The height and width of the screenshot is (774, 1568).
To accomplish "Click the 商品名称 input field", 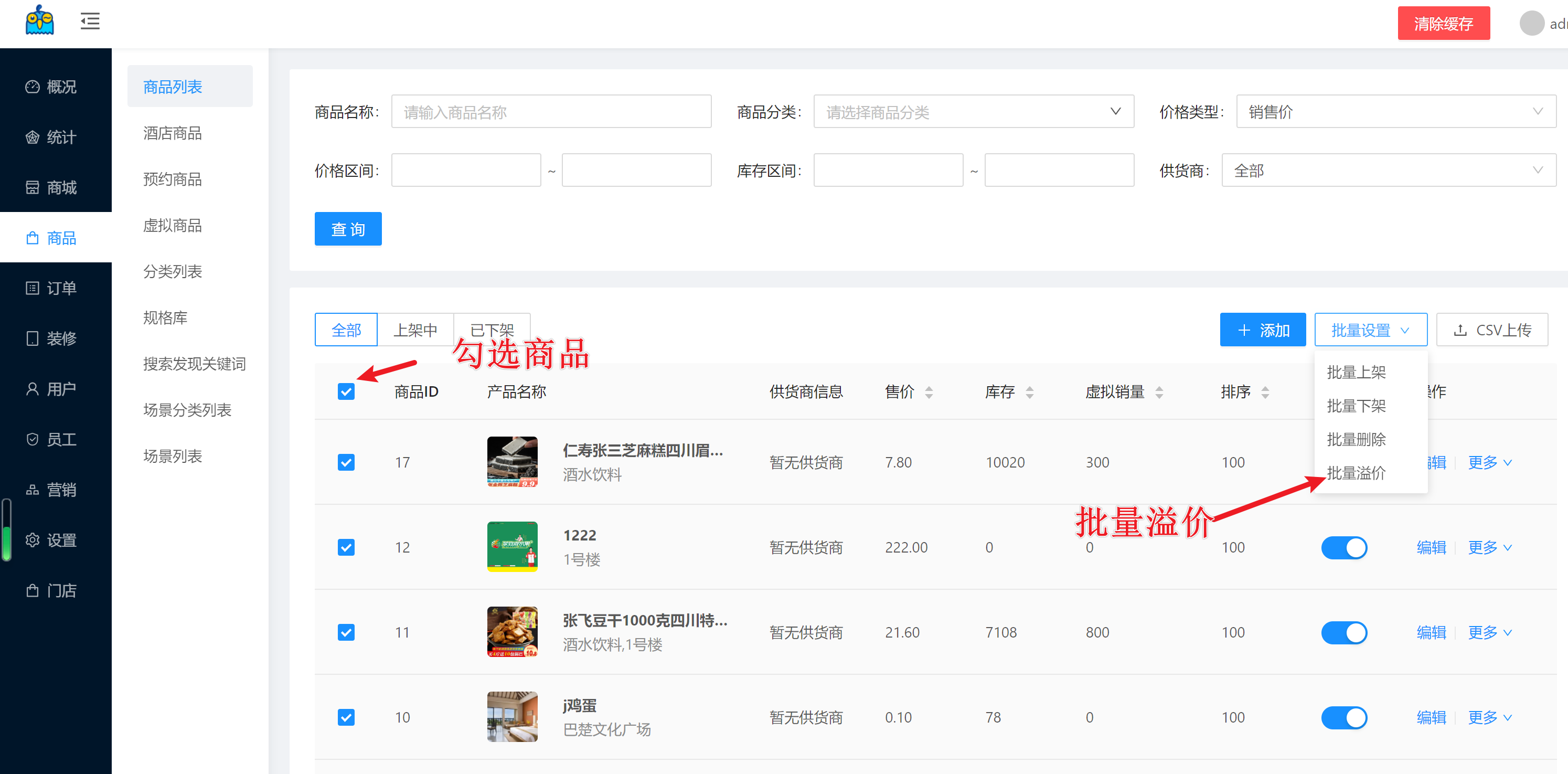I will click(x=550, y=111).
